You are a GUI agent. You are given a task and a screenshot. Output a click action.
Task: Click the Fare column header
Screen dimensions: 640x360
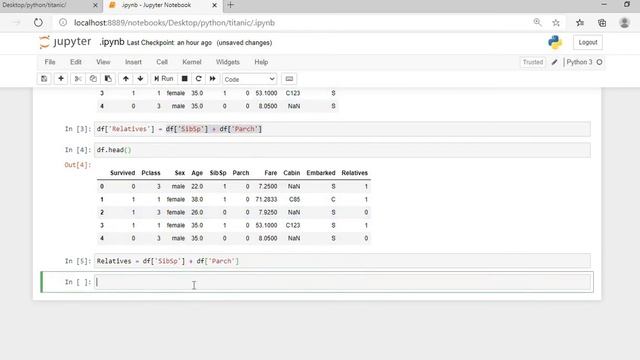click(271, 173)
